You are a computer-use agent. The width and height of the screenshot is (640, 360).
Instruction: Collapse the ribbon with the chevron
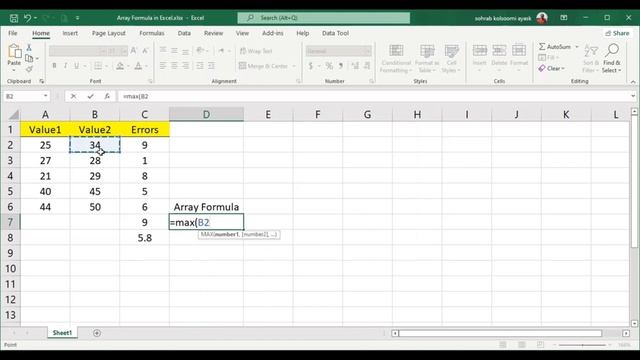[x=633, y=82]
